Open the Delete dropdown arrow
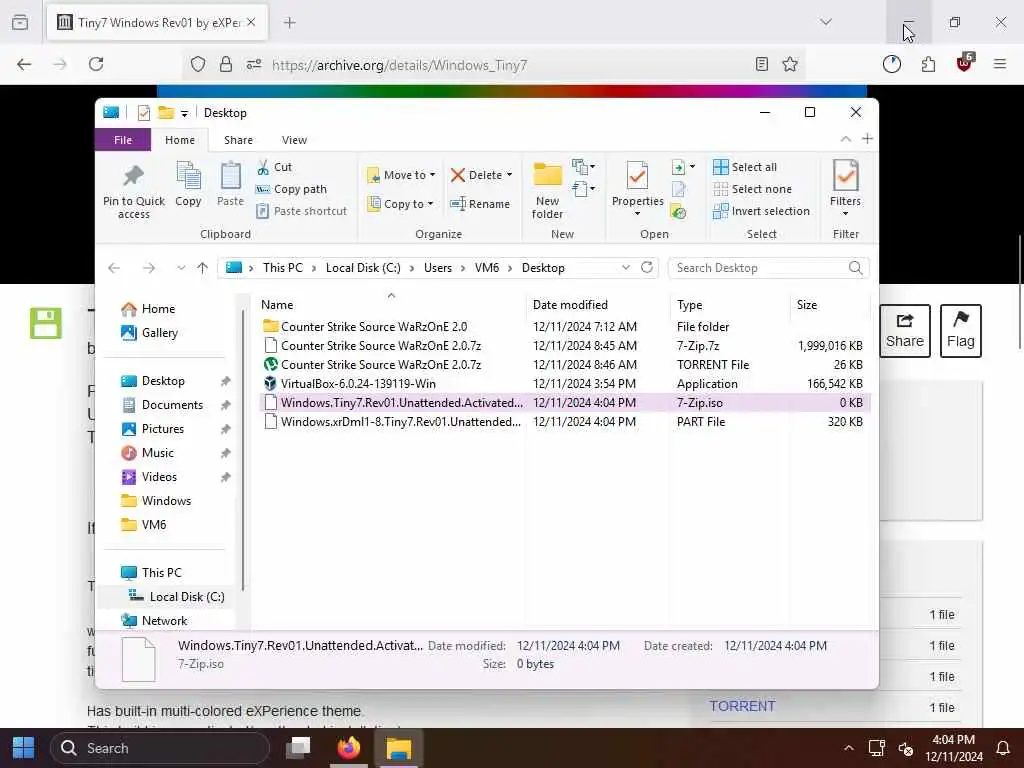The height and width of the screenshot is (768, 1024). point(509,175)
